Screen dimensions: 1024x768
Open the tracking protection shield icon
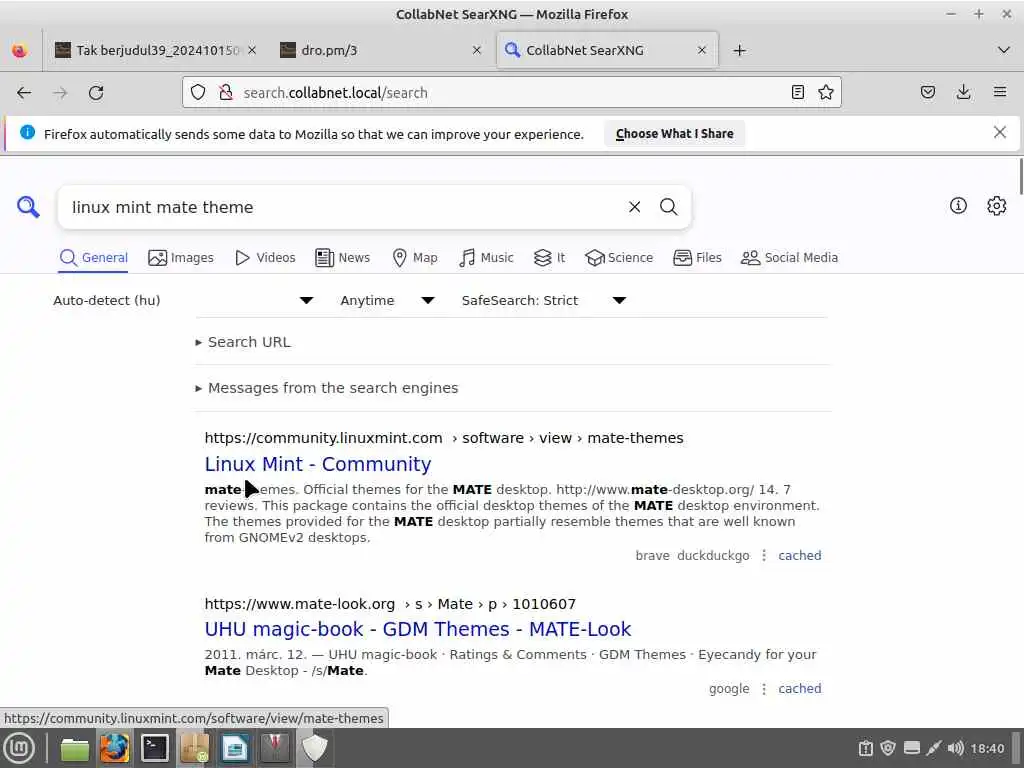[x=198, y=92]
